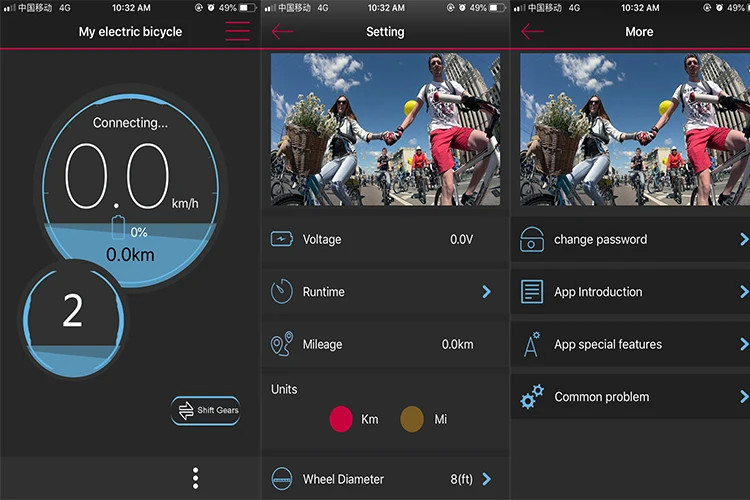Open Common problem chevron
750x500 pixels.
point(744,397)
